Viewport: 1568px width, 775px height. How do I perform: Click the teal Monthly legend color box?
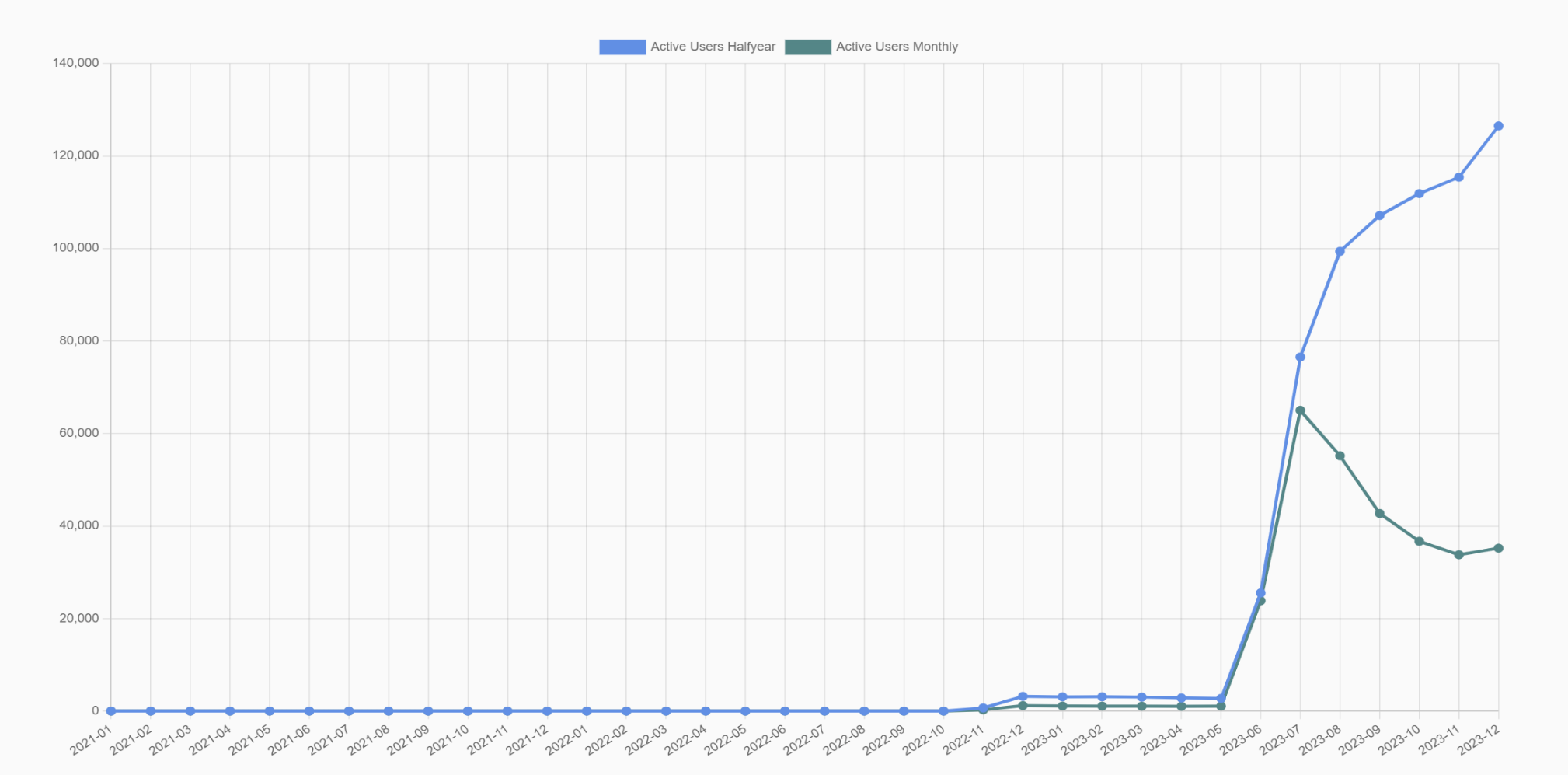pos(807,47)
